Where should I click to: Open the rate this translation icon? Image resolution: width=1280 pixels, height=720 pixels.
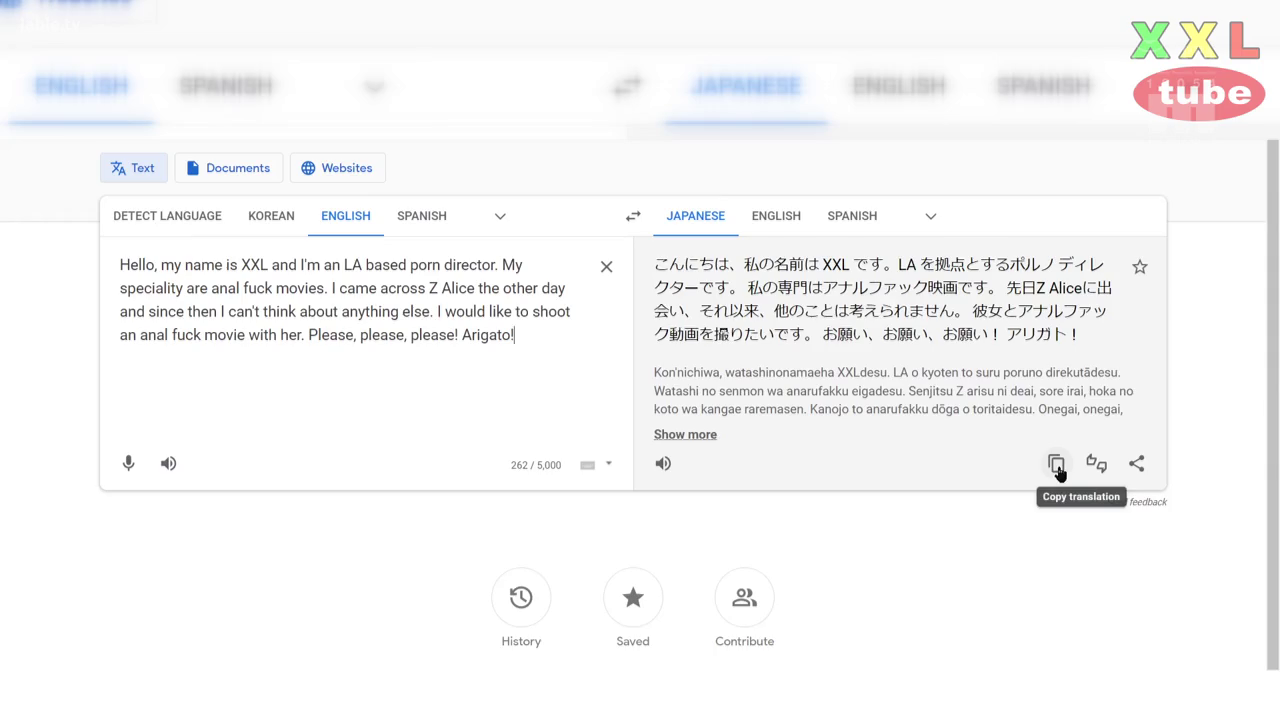(1096, 463)
